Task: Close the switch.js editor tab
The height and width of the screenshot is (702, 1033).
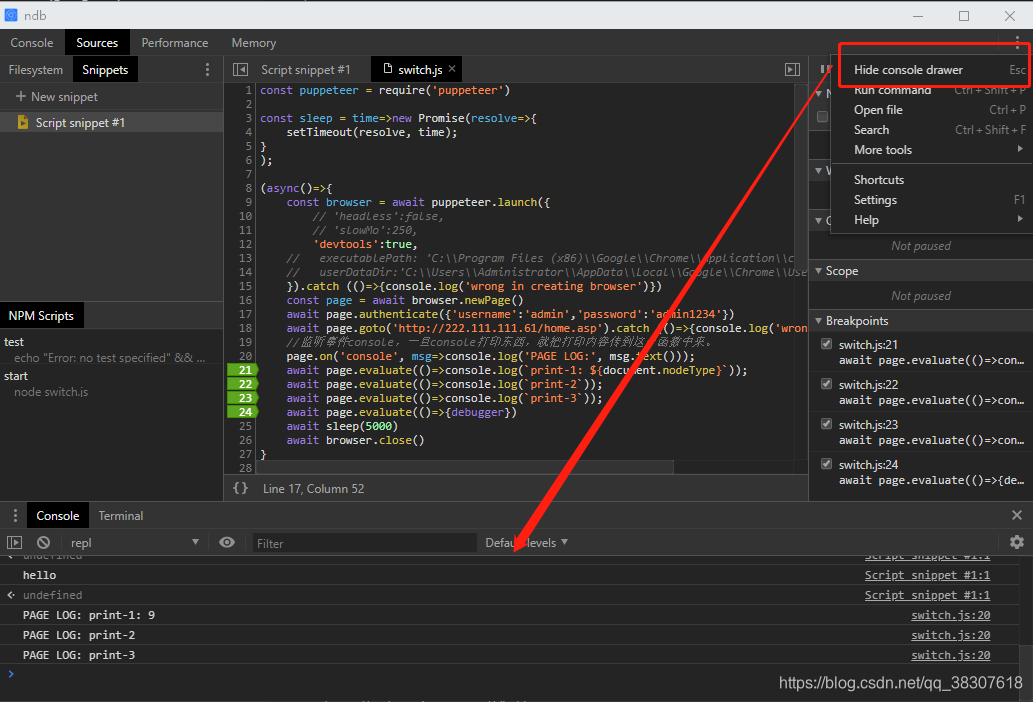Action: tap(452, 68)
